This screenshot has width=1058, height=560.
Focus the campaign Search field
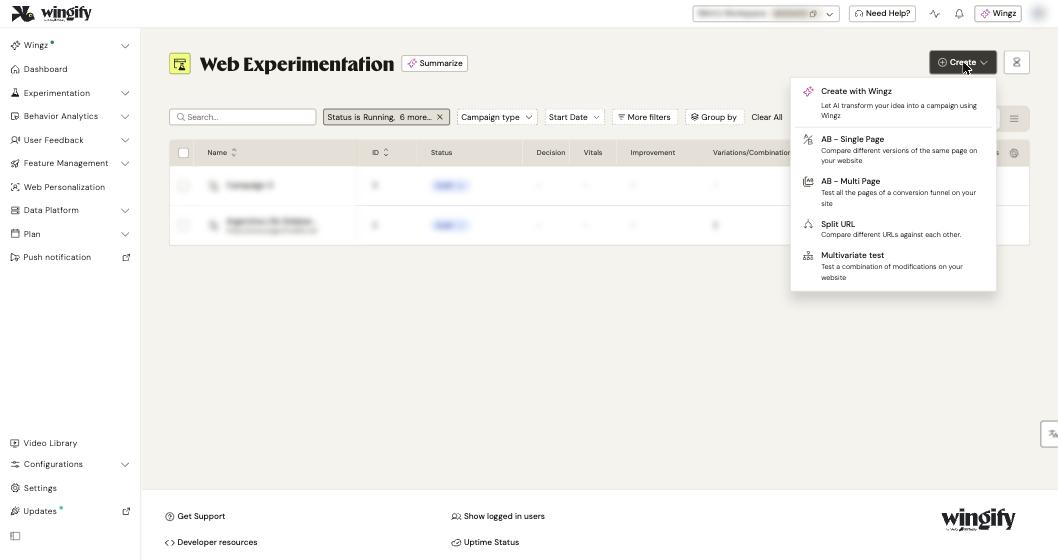click(242, 117)
